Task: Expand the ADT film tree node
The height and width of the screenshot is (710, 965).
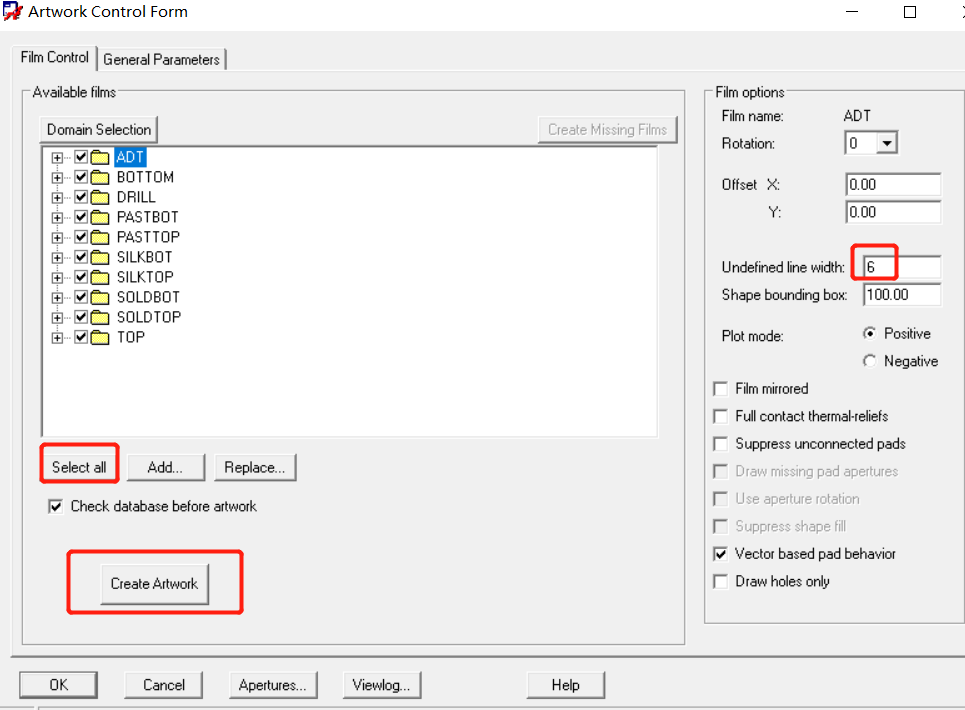Action: 57,158
